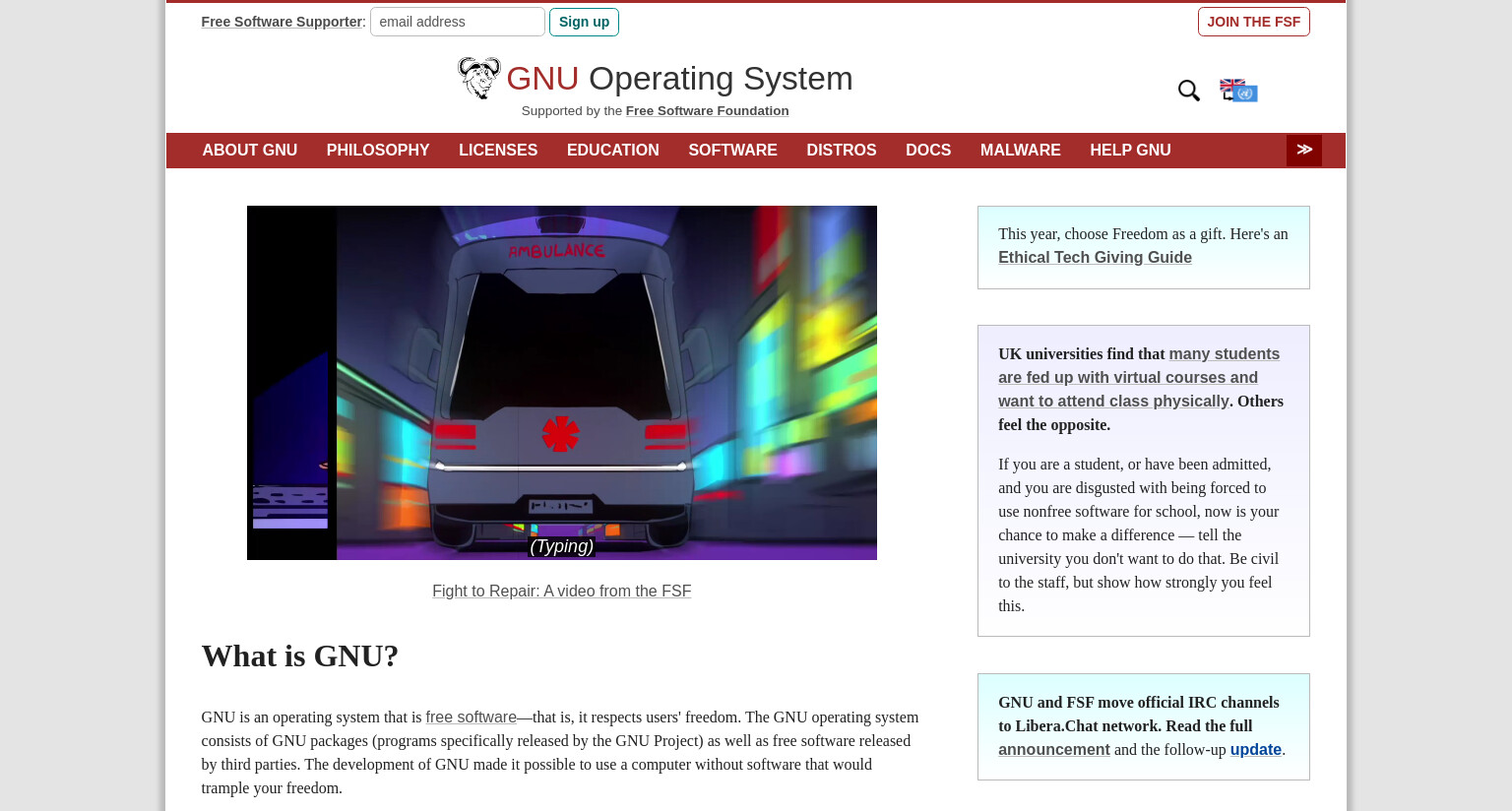This screenshot has height=811, width=1512.
Task: Open the DOCS menu item
Action: 928,151
